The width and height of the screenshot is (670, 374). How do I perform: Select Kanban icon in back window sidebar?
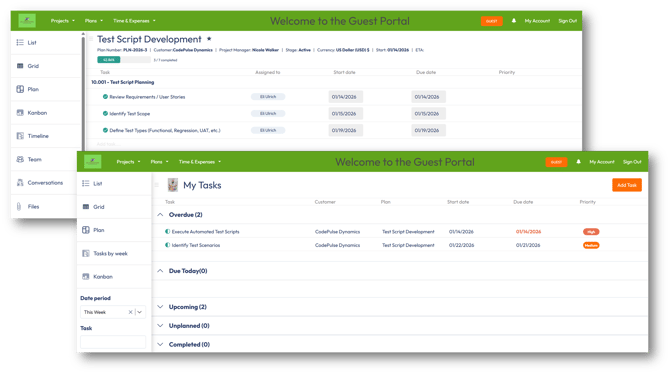pyautogui.click(x=20, y=113)
